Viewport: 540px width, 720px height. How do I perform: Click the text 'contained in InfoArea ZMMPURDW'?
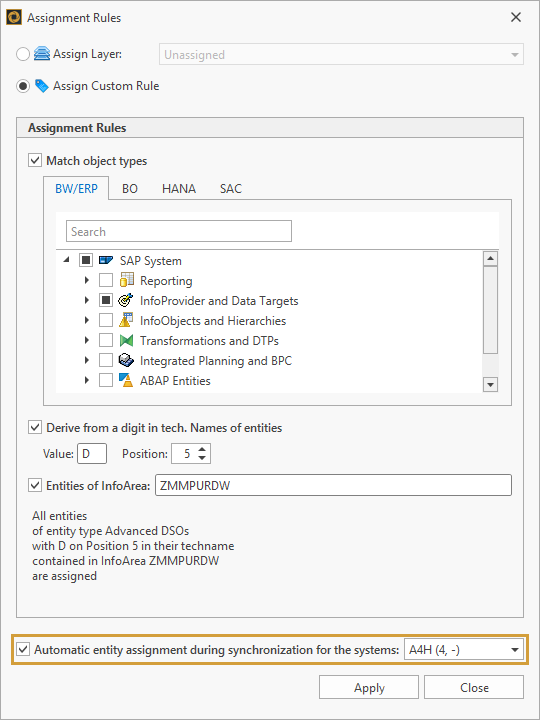click(x=125, y=561)
